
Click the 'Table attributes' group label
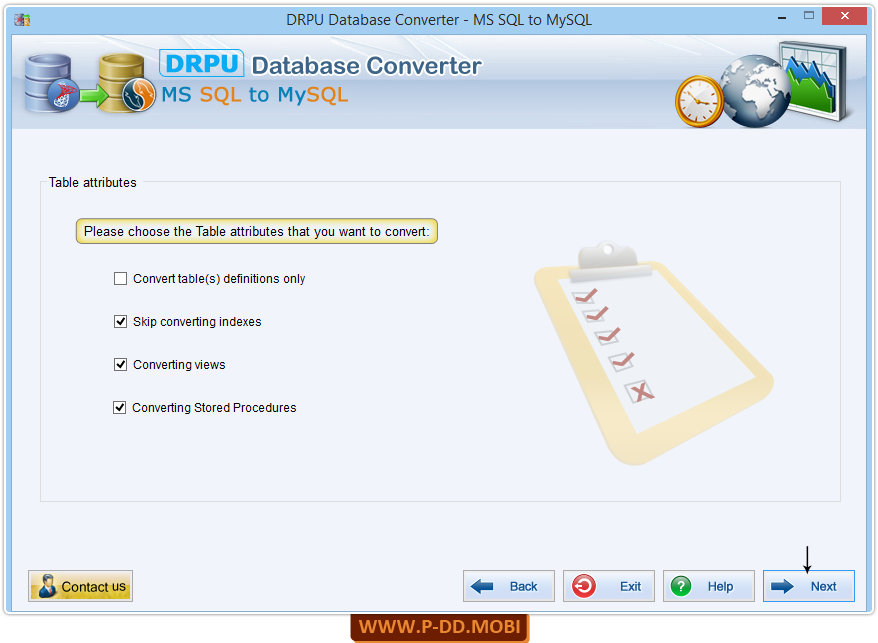coord(92,183)
